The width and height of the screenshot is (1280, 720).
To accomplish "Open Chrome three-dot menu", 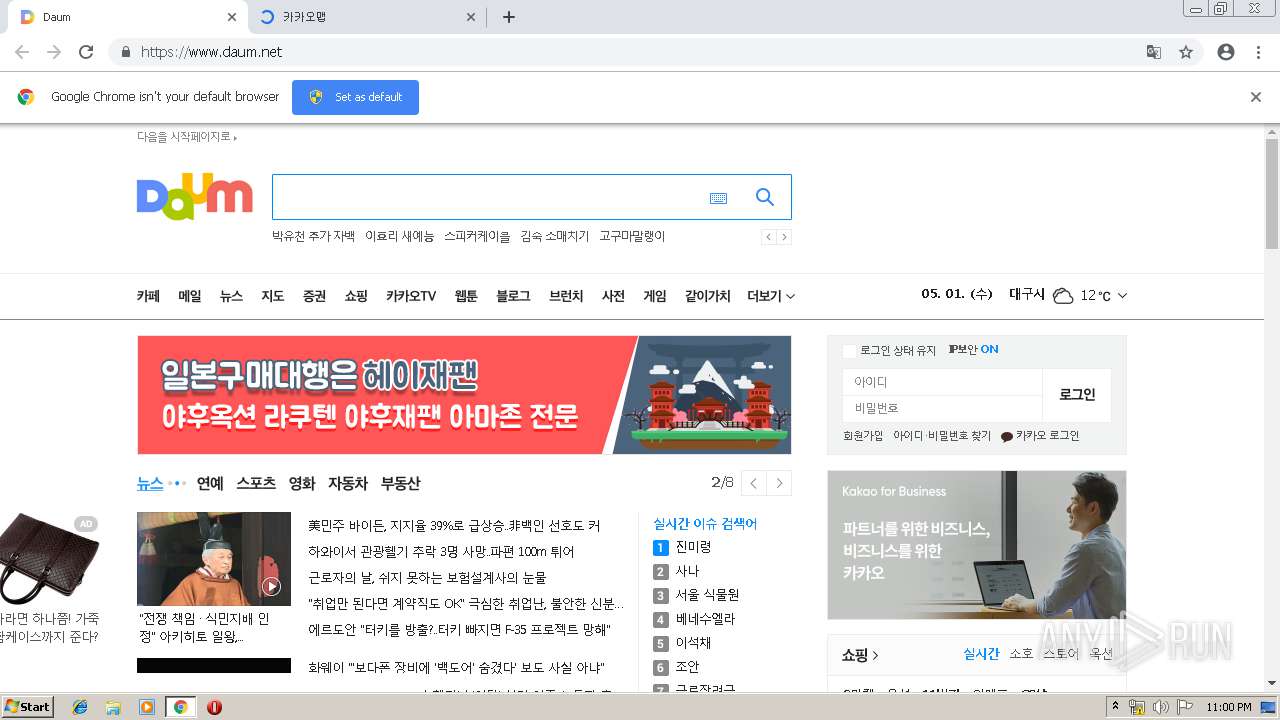I will tap(1258, 52).
